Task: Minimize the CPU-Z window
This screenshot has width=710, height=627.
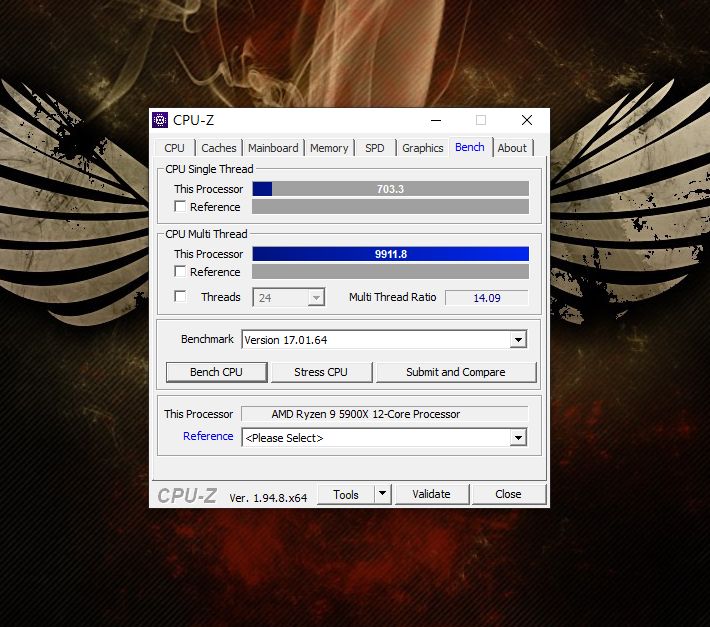Action: (x=436, y=120)
